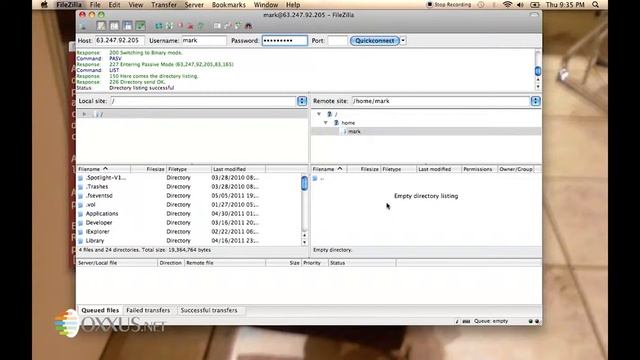Screen dimensions: 640x360
Task: Click the Remote site path field
Action: (x=440, y=101)
